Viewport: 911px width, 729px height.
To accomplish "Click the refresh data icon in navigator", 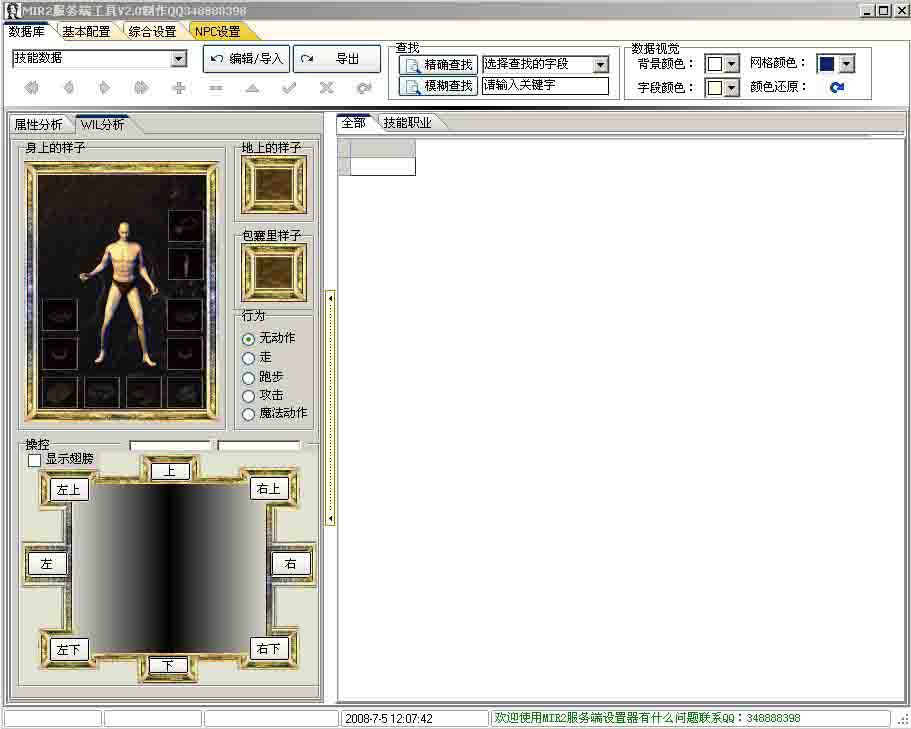I will 364,88.
